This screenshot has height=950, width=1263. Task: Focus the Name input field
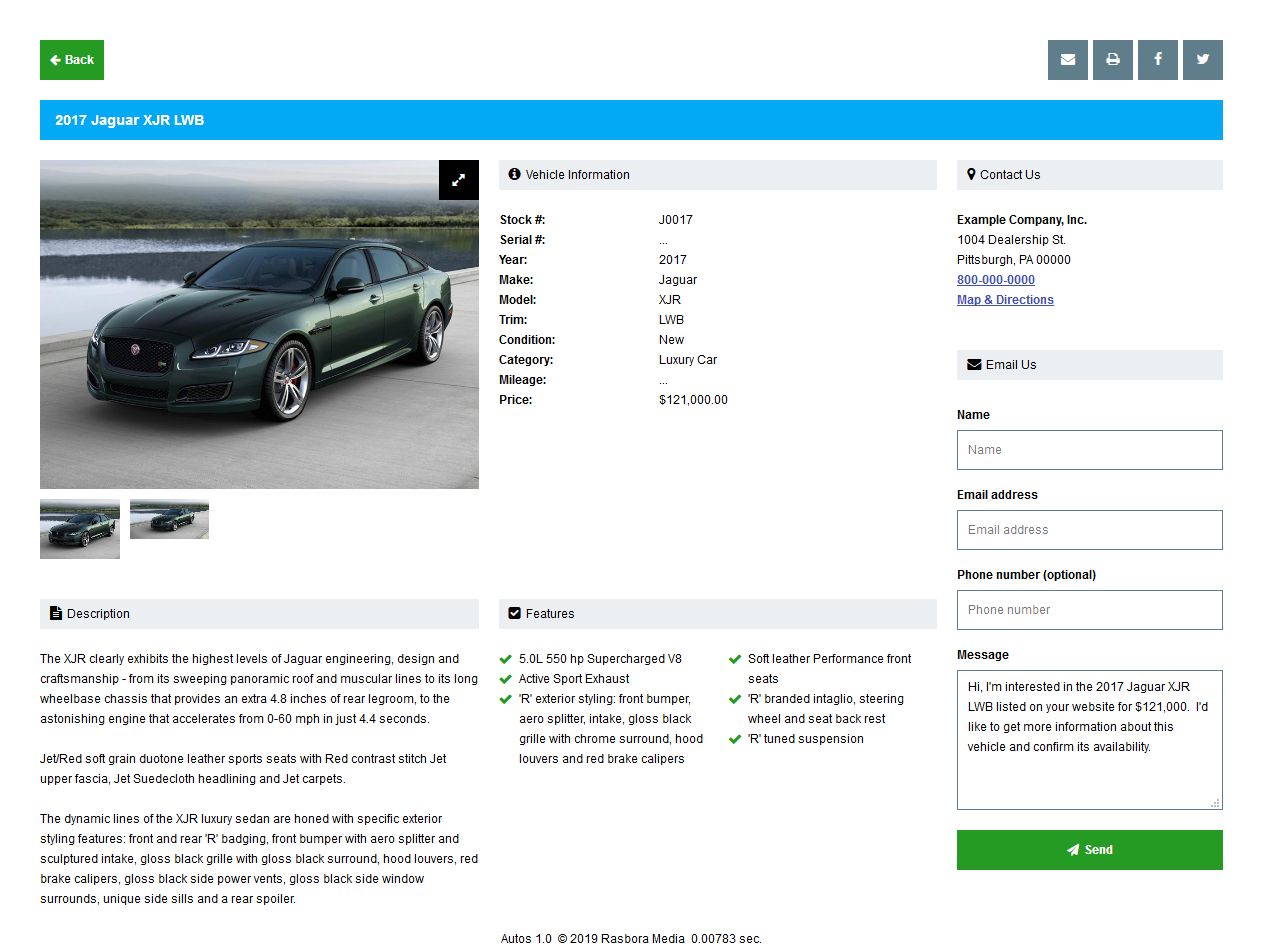pyautogui.click(x=1089, y=450)
